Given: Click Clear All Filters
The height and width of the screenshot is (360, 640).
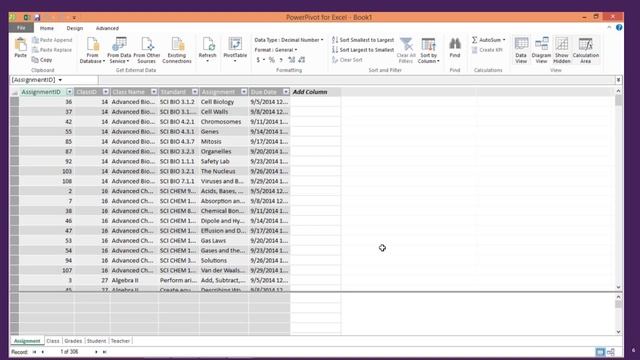Looking at the screenshot, I should coord(406,50).
